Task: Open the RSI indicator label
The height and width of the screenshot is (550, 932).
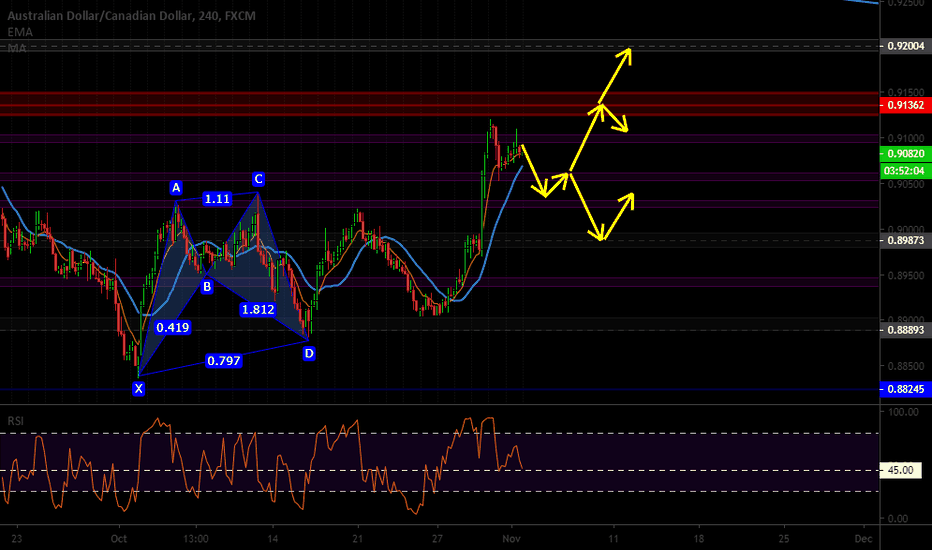Action: click(x=15, y=421)
